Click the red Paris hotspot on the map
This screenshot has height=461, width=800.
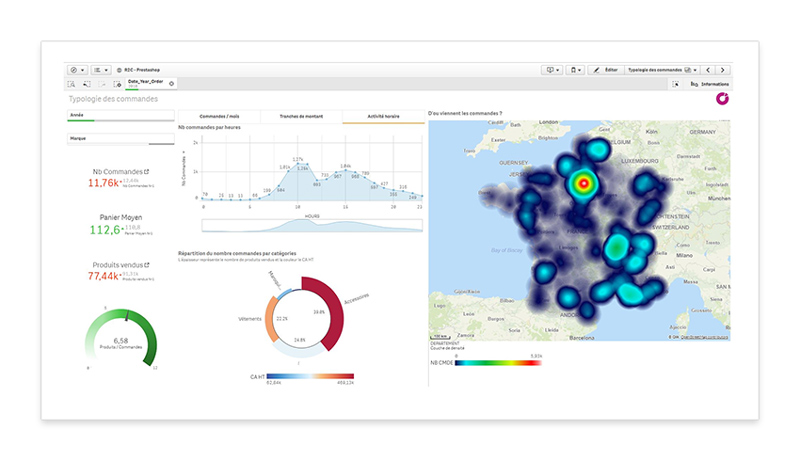click(x=584, y=184)
